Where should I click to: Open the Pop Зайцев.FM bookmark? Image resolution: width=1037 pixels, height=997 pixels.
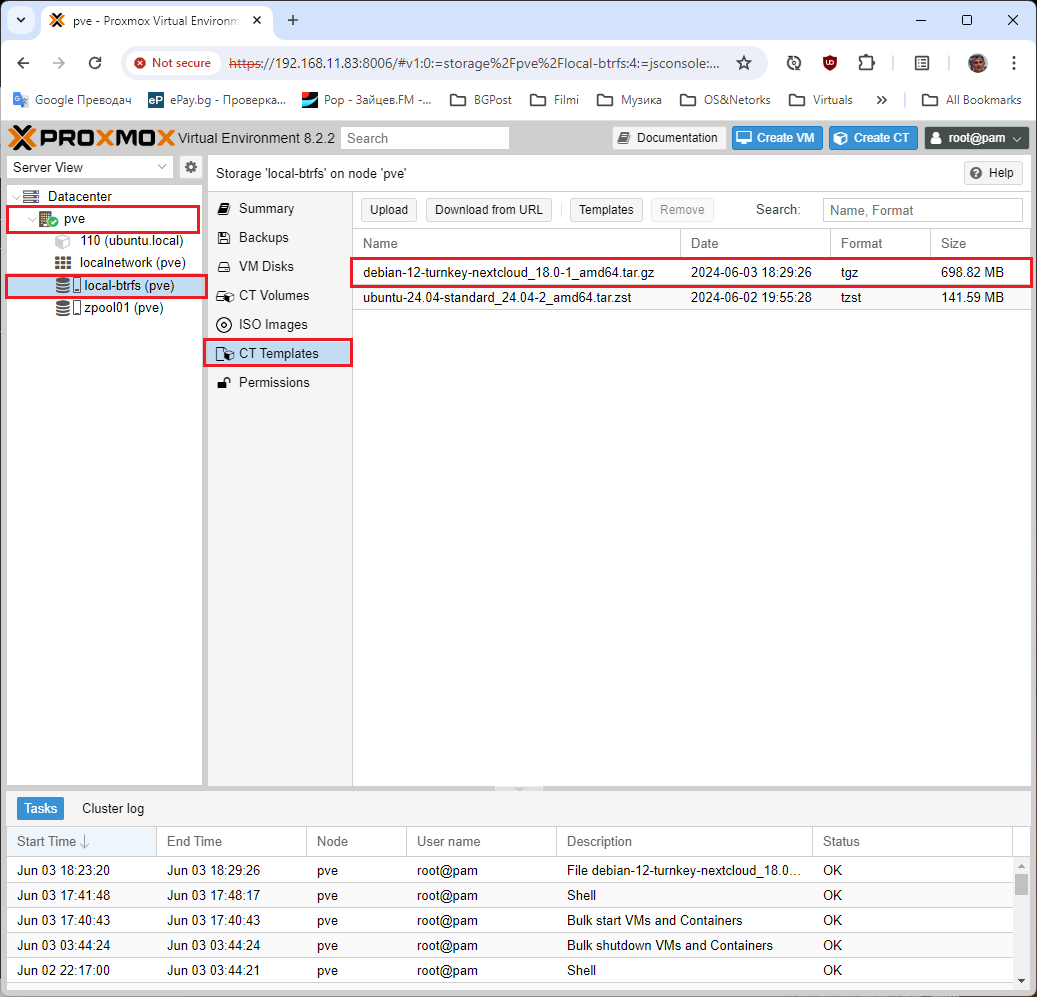click(366, 100)
